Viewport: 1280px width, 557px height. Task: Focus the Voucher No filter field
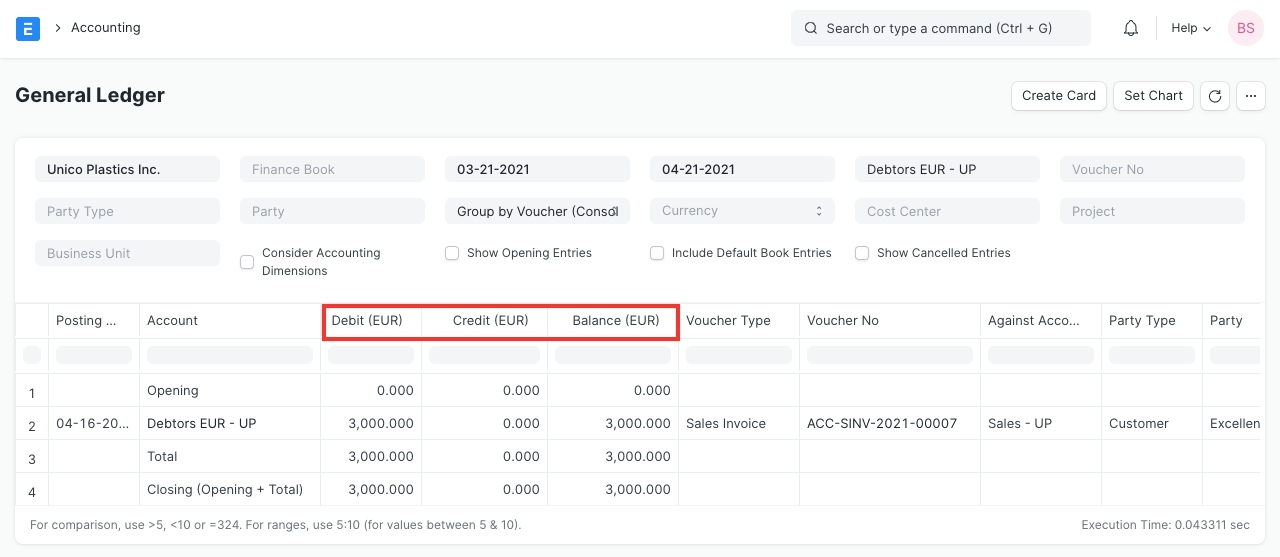point(1152,169)
